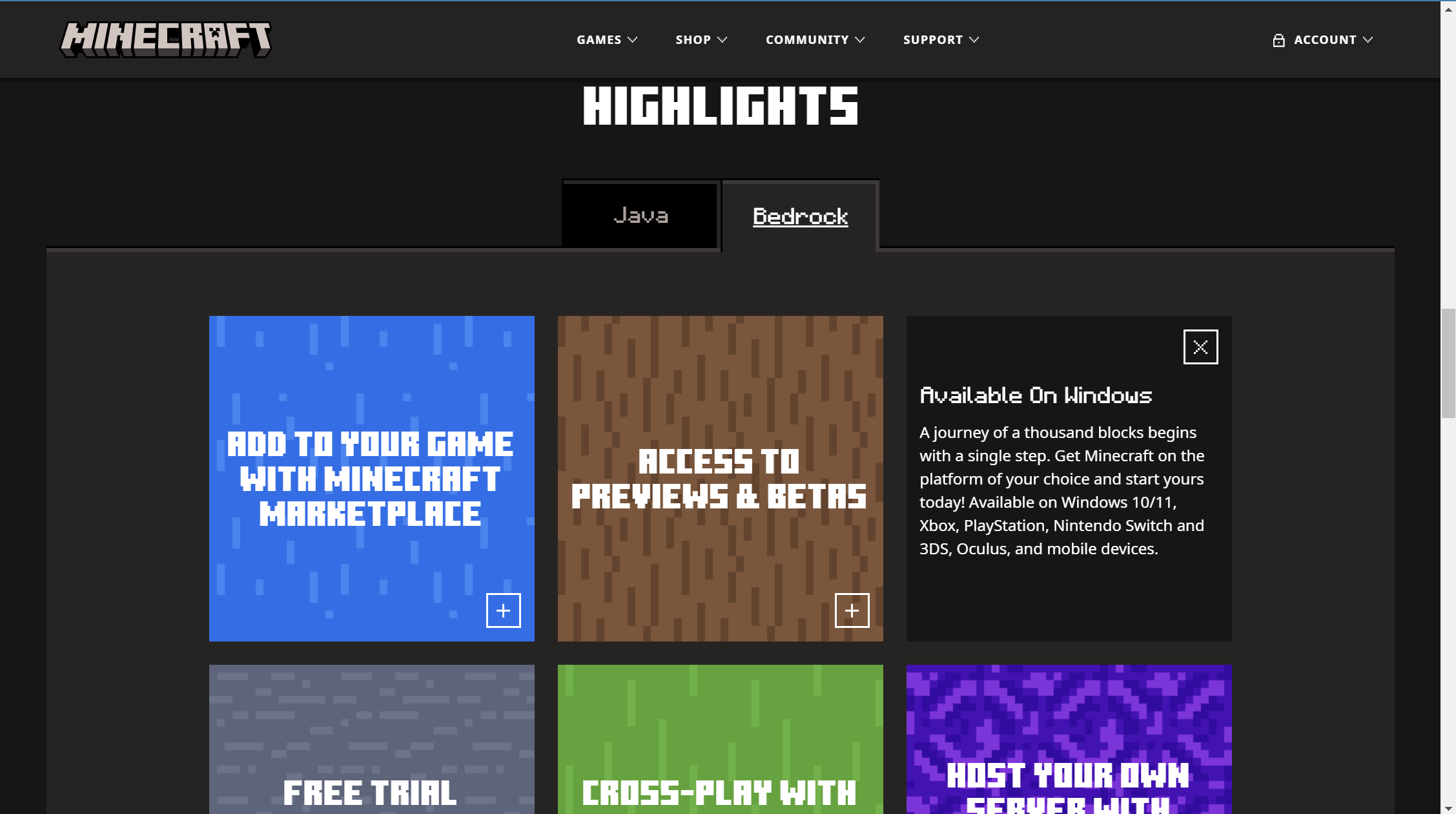The height and width of the screenshot is (814, 1456).
Task: Close the Available On Windows card
Action: 1200,347
